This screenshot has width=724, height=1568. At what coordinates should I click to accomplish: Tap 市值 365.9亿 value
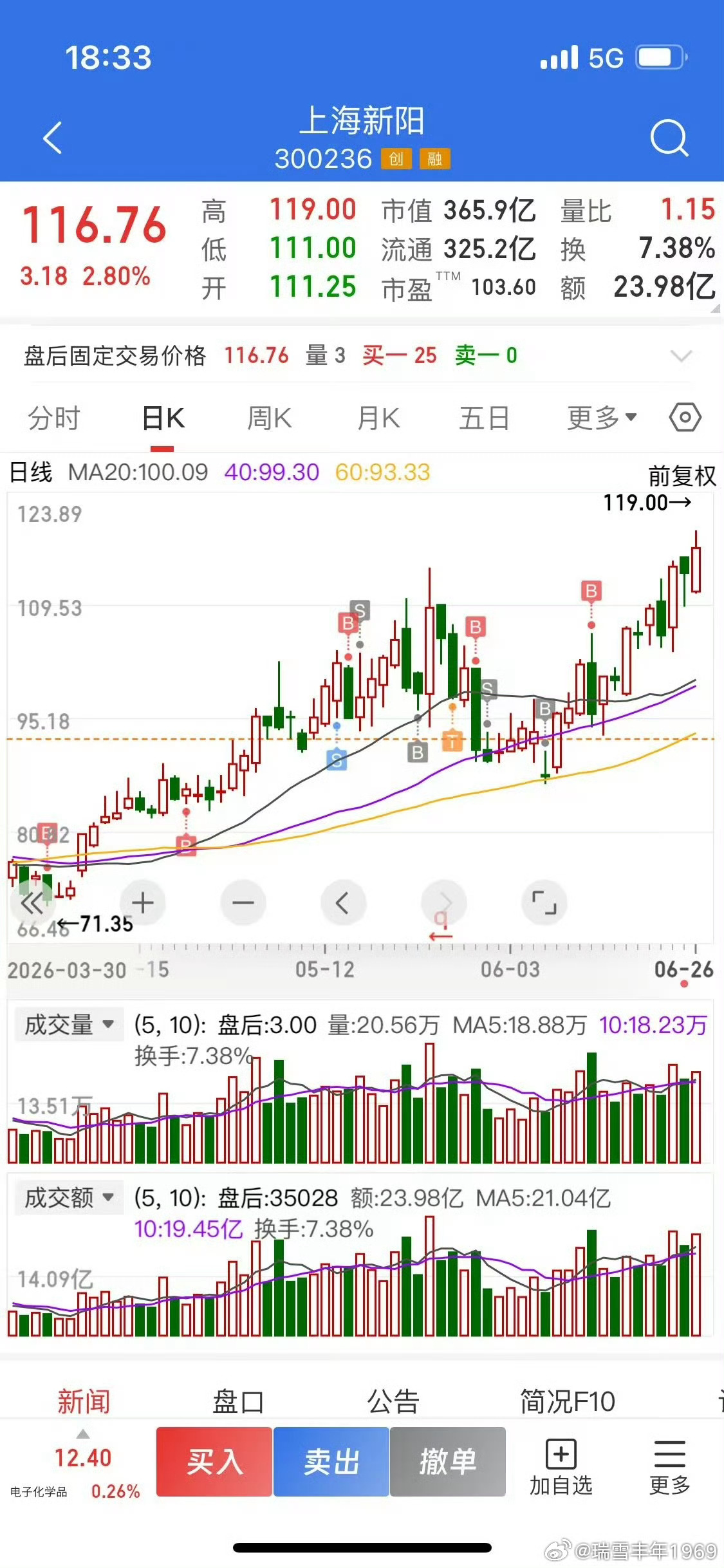(x=489, y=210)
